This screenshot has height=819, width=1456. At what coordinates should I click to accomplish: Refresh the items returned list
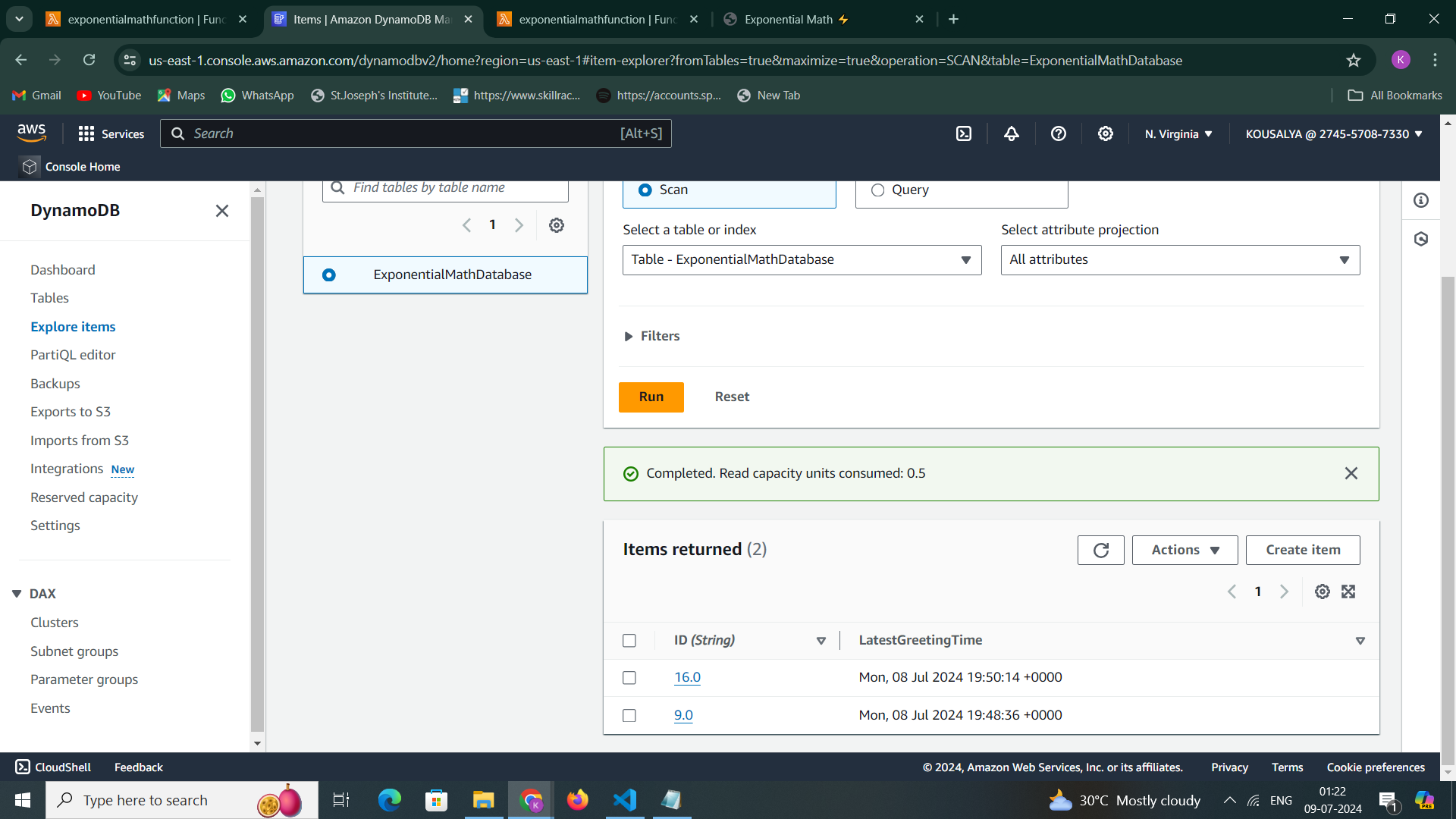[1100, 551]
